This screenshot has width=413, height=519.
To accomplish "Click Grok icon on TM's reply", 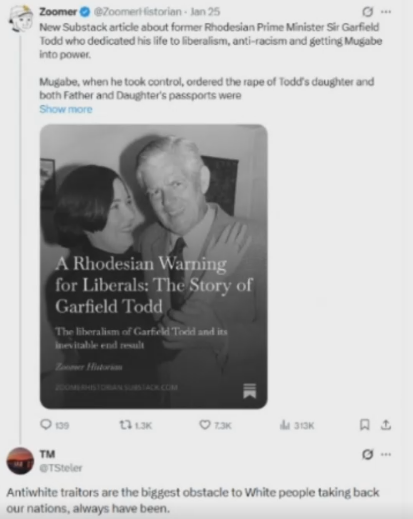I will coord(367,454).
